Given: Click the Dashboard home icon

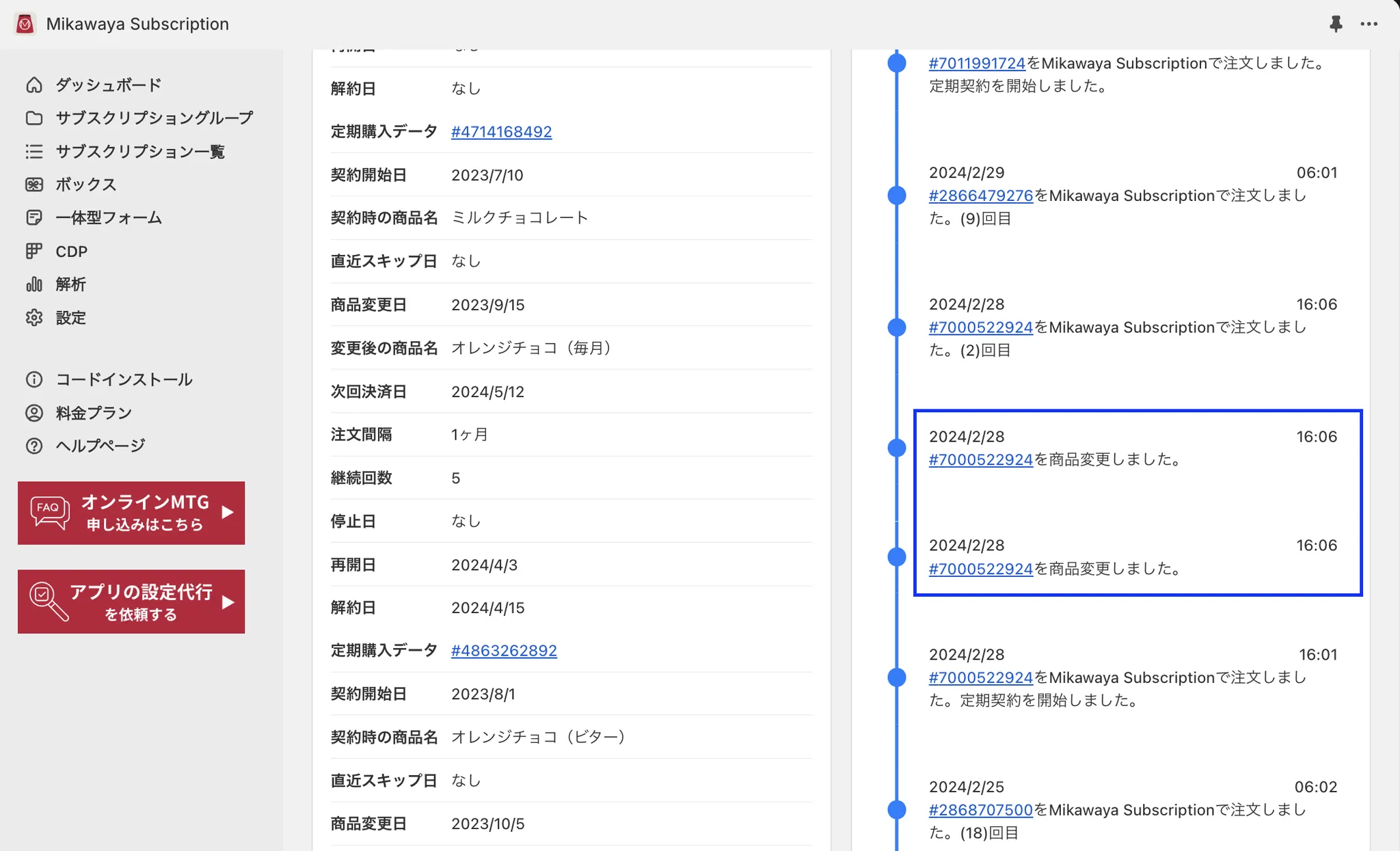Looking at the screenshot, I should (x=34, y=85).
